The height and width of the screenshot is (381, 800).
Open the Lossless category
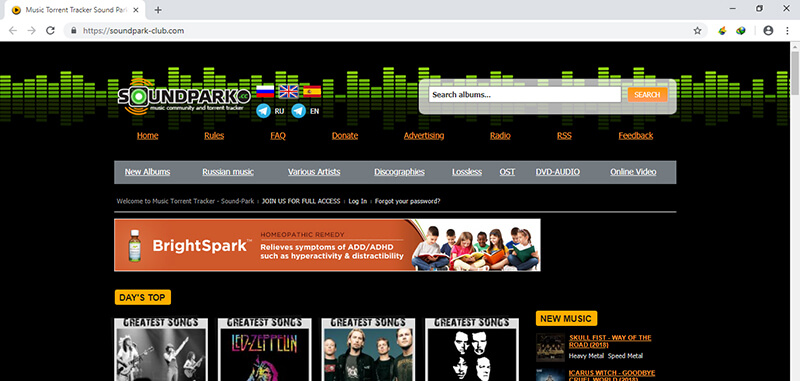tap(467, 172)
